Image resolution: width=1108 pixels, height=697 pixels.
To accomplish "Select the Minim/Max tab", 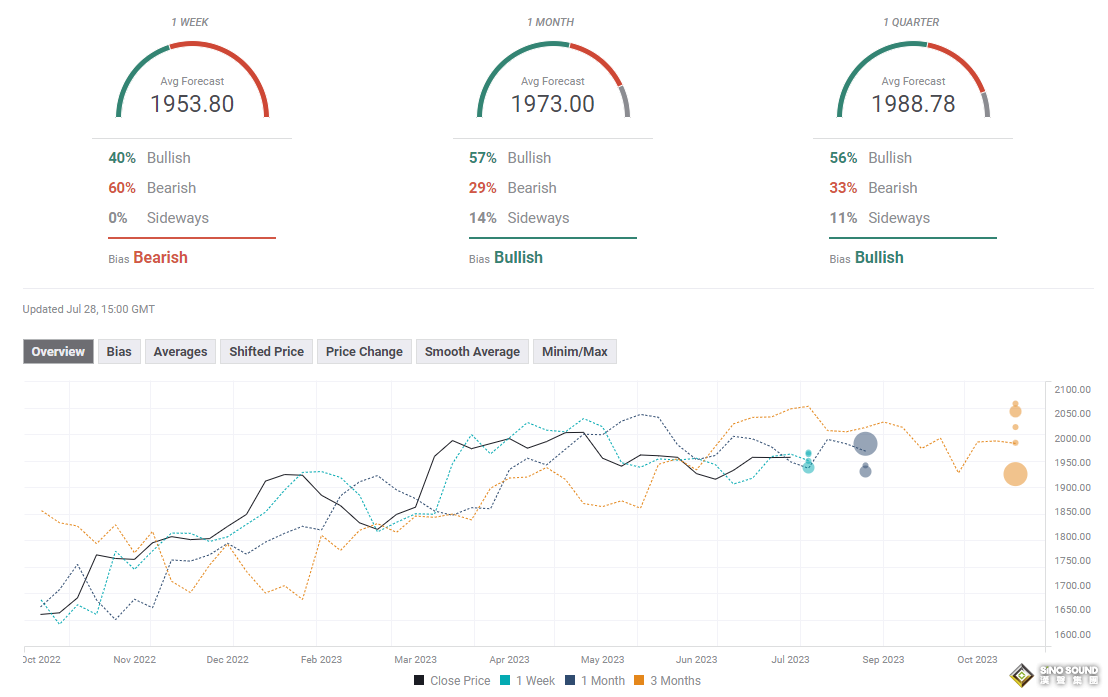I will (x=574, y=351).
